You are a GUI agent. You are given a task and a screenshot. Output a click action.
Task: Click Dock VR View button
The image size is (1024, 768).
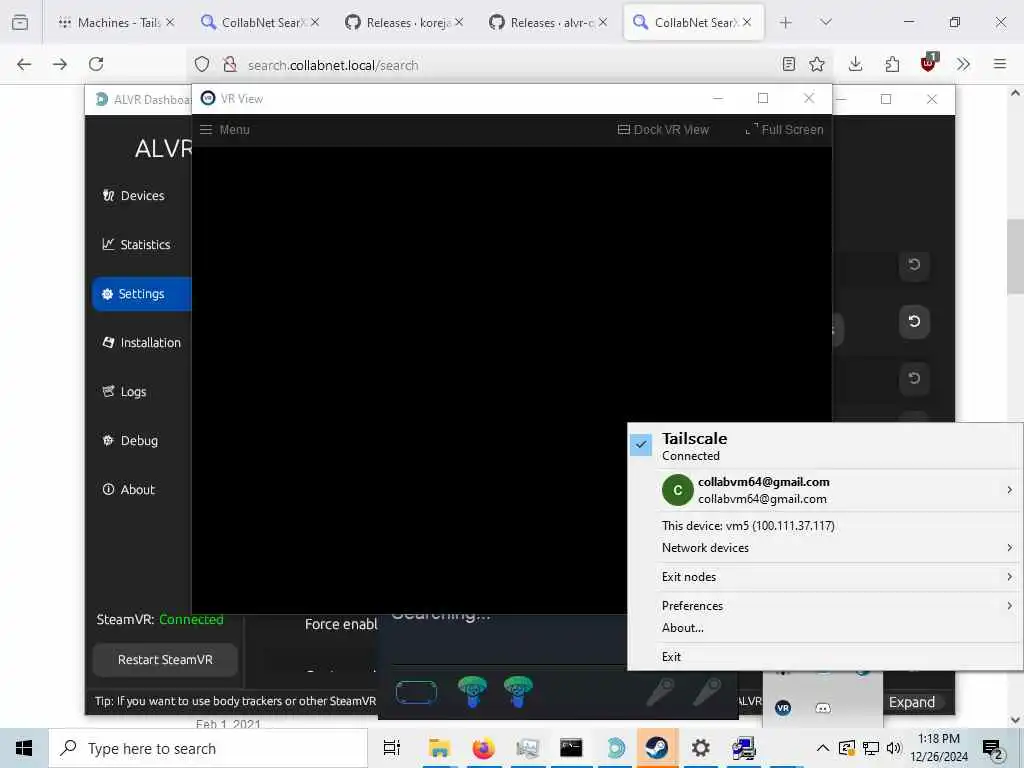pos(663,129)
